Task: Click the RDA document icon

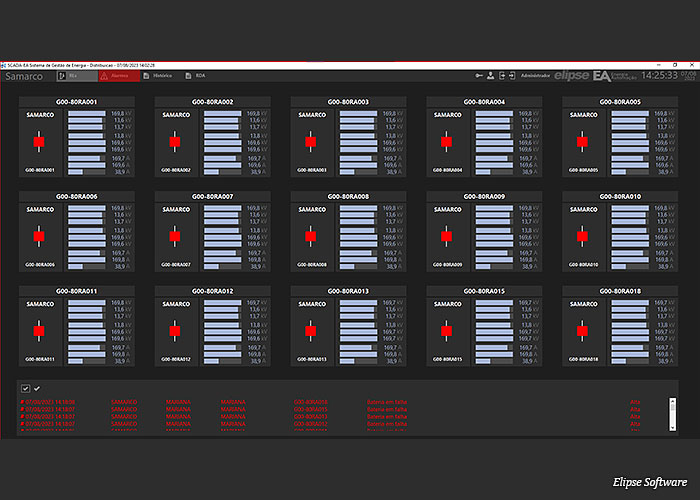Action: pos(188,76)
